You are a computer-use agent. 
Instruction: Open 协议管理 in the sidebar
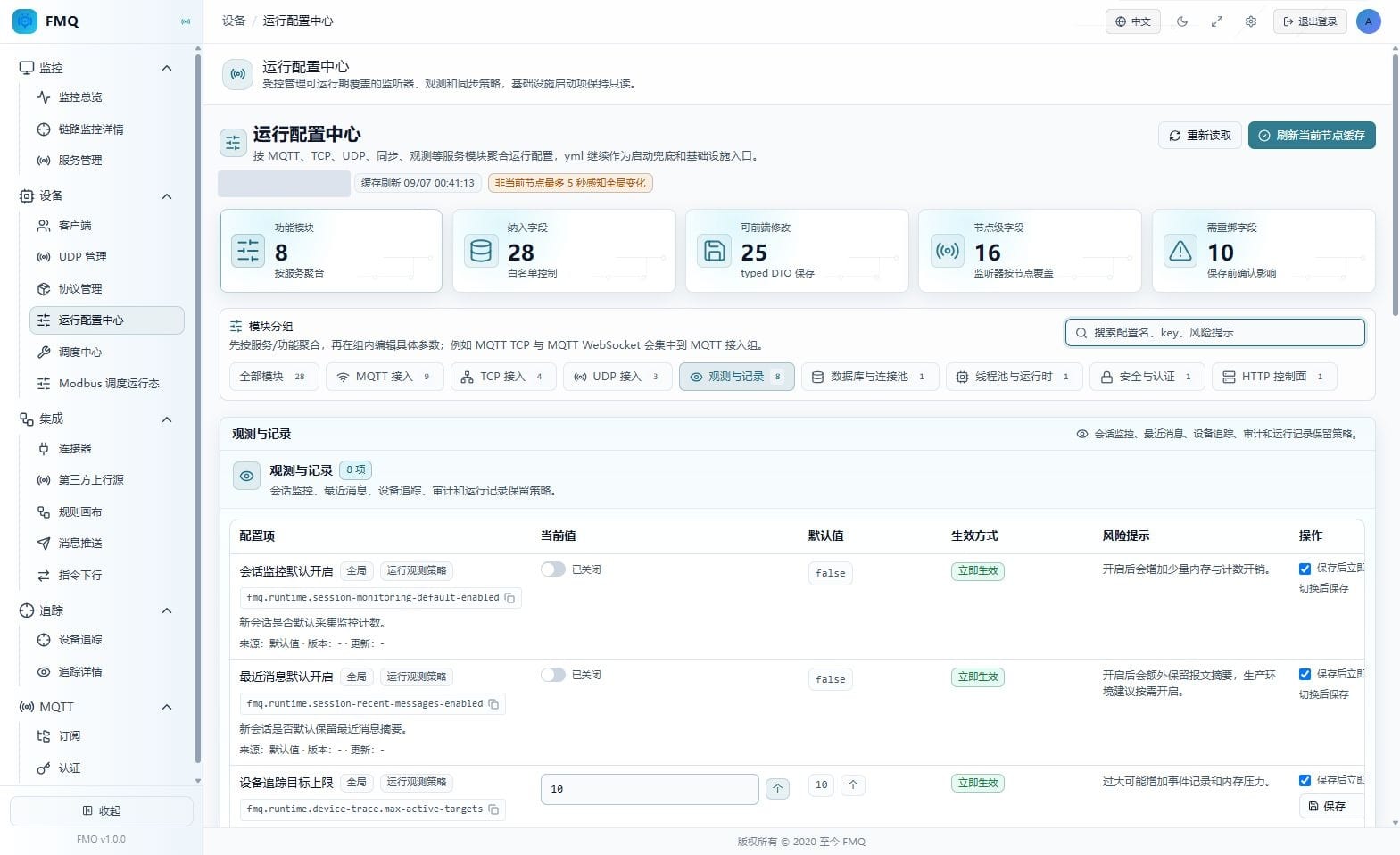coord(107,289)
